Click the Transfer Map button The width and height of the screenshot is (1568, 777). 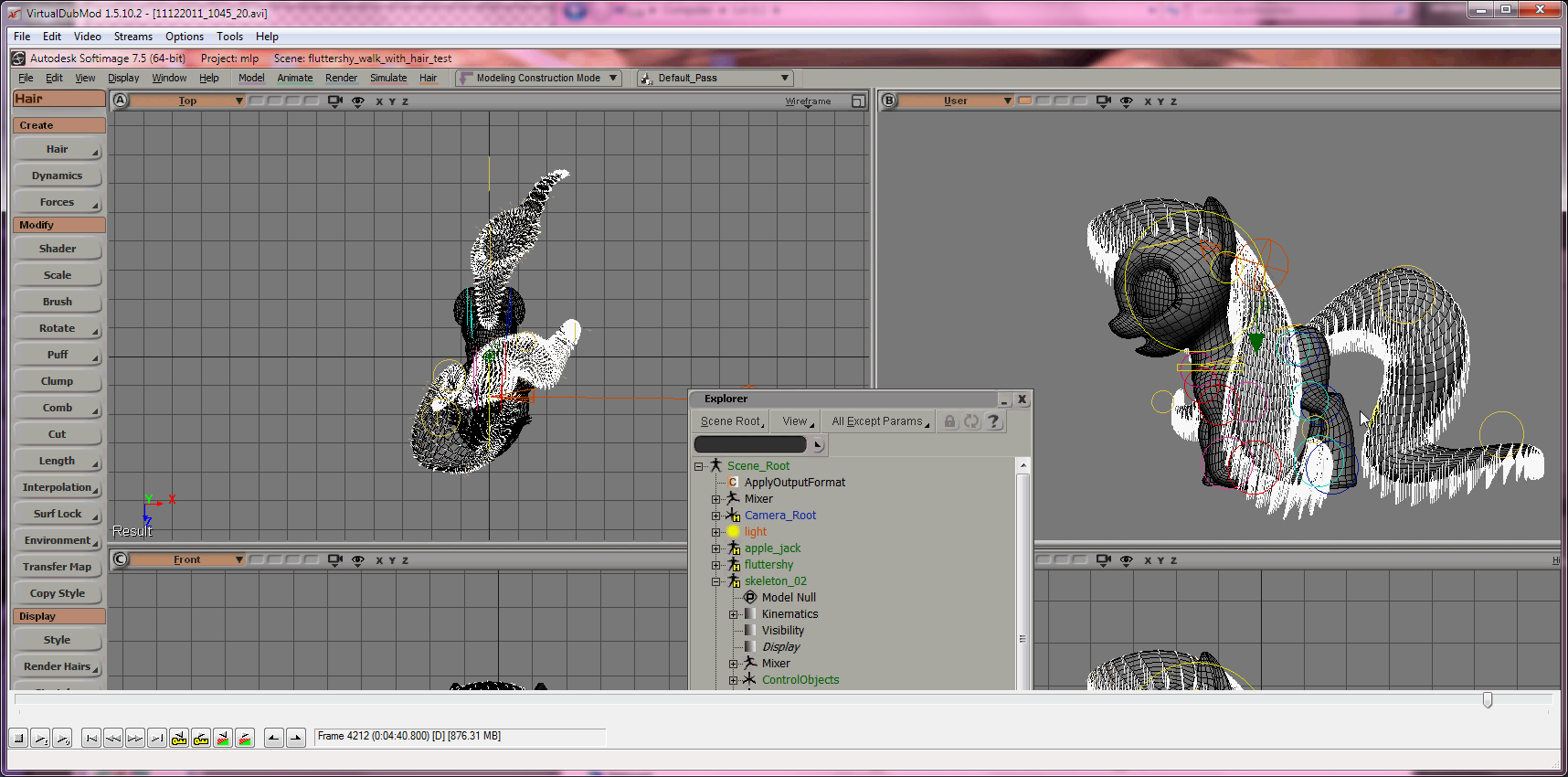[x=58, y=567]
